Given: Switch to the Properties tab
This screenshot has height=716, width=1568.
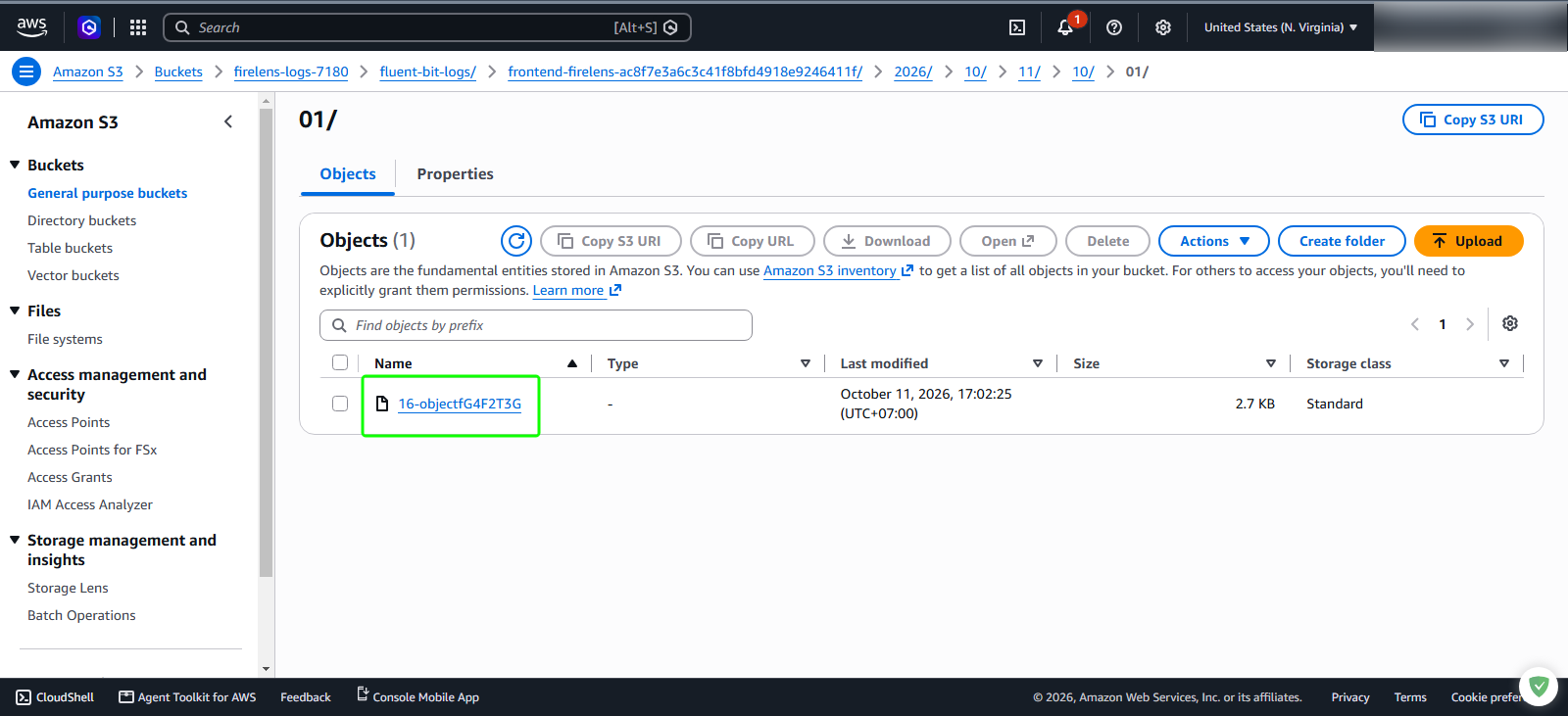Looking at the screenshot, I should point(455,173).
